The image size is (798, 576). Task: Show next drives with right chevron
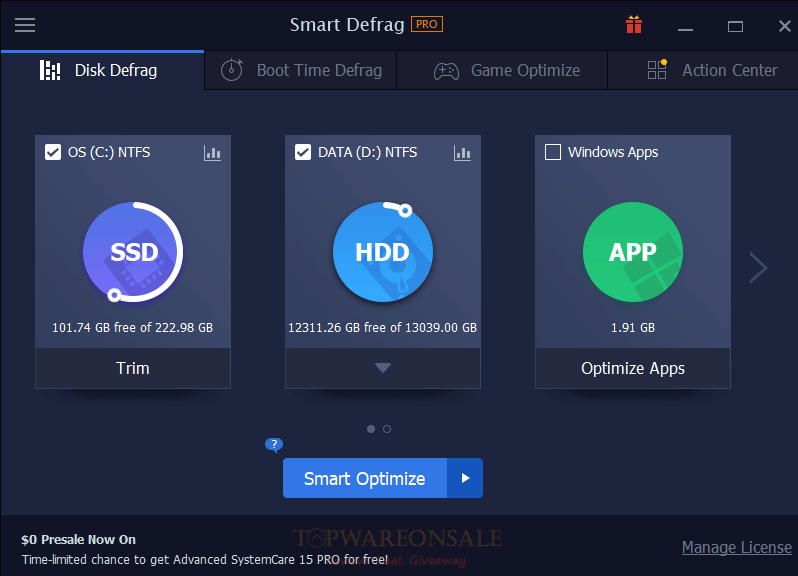click(758, 267)
